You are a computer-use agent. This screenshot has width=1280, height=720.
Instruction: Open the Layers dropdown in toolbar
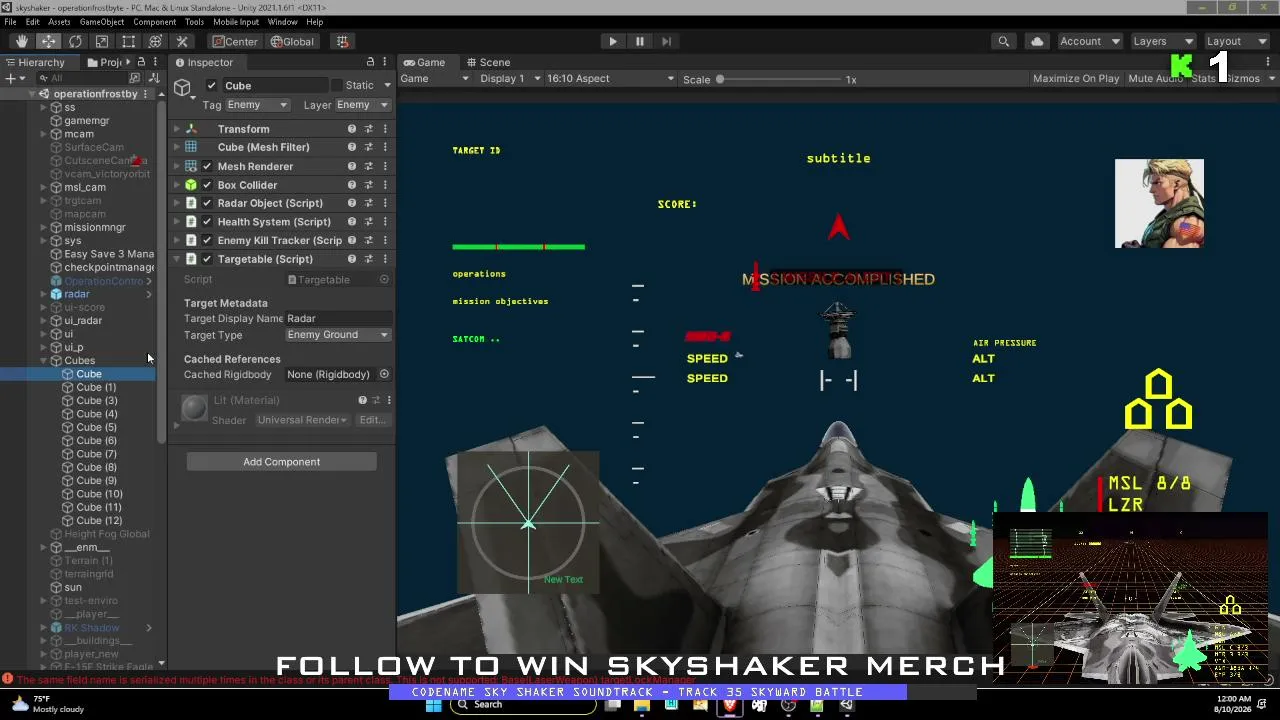click(1162, 41)
